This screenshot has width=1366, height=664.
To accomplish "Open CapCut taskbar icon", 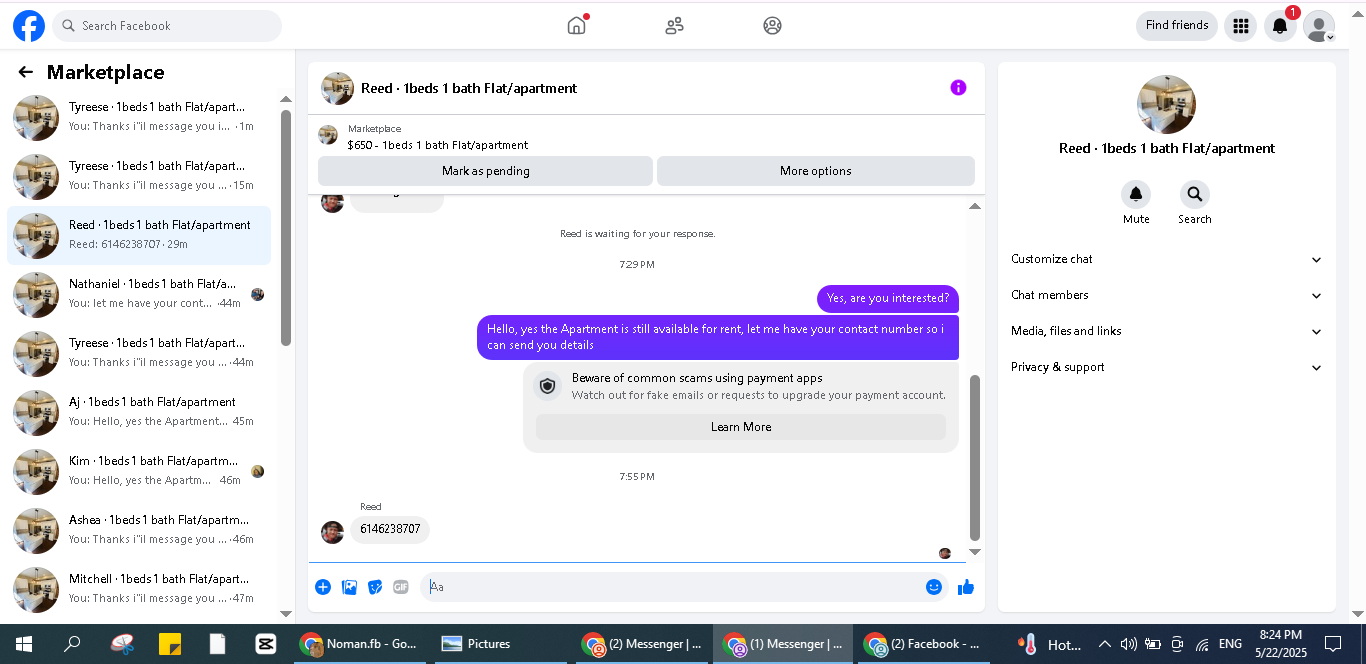I will 266,644.
